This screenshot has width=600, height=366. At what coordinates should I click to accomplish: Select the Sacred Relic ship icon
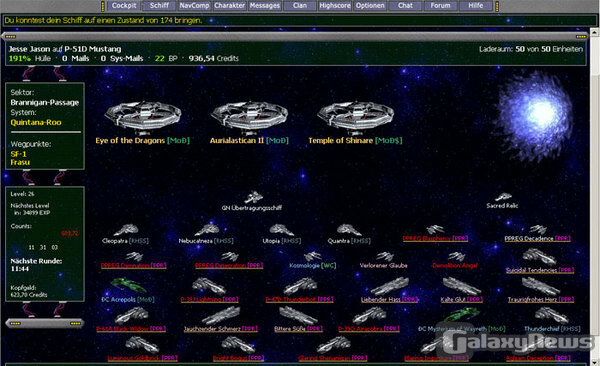(x=503, y=197)
